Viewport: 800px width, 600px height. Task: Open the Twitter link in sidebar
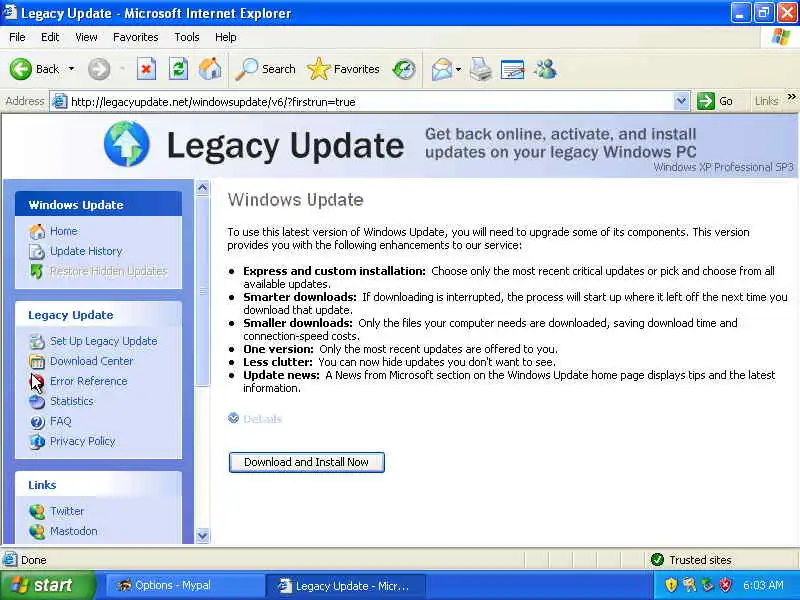tap(67, 511)
